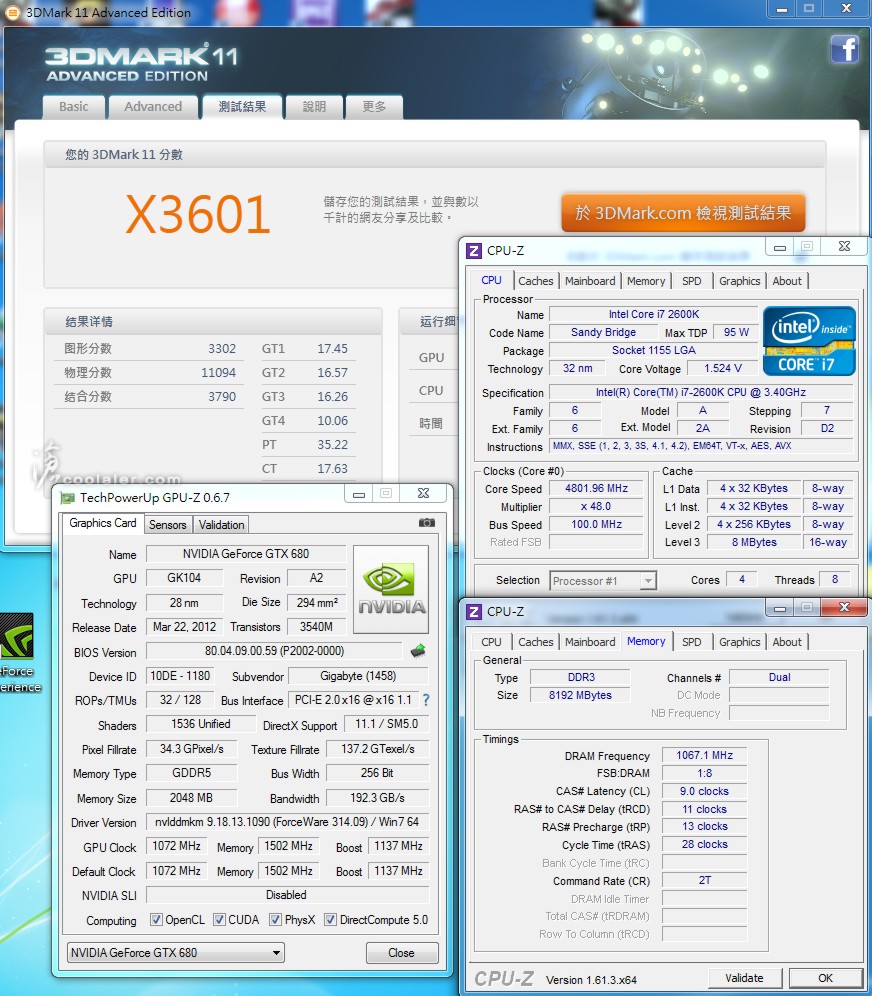
Task: Click the lower CPU-Z Memory window's Z icon
Action: [474, 611]
